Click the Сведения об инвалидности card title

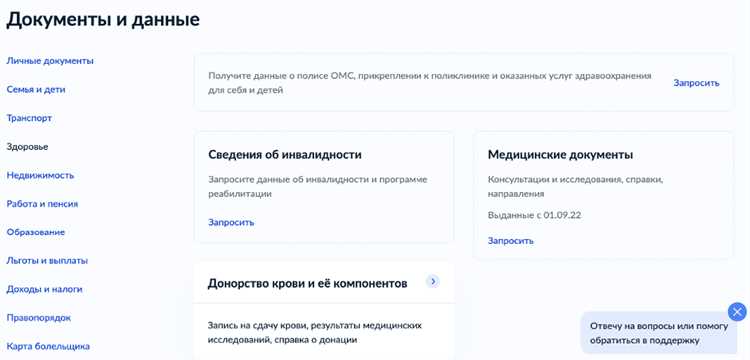click(x=285, y=155)
